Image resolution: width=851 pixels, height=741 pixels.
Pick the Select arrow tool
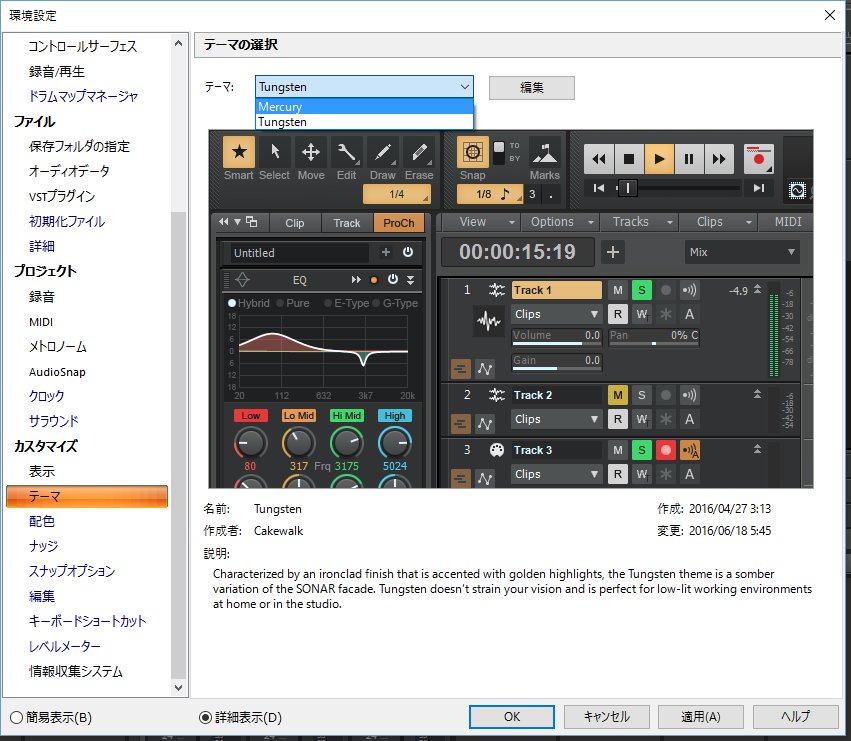[275, 153]
